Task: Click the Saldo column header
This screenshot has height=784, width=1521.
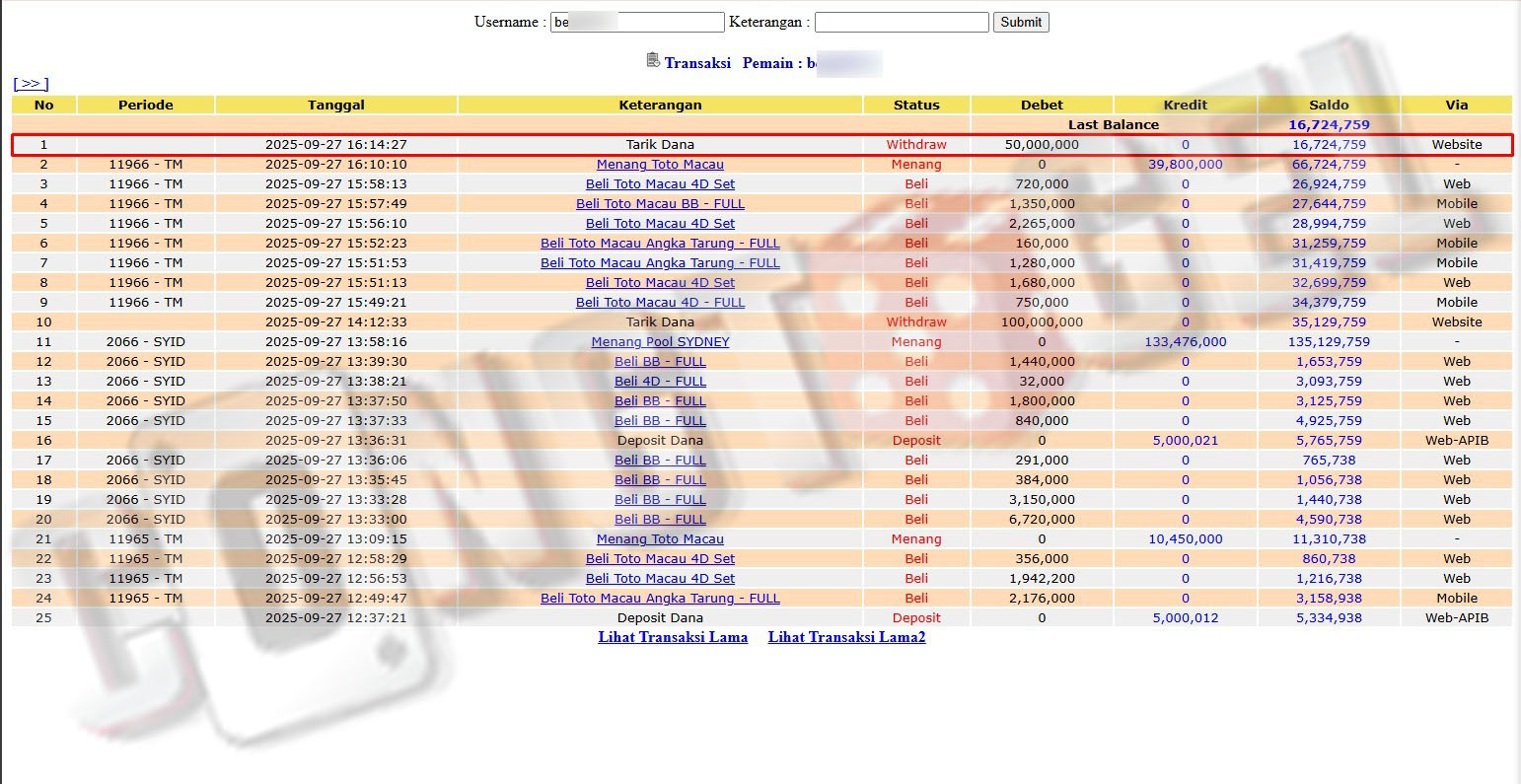Action: [x=1329, y=105]
